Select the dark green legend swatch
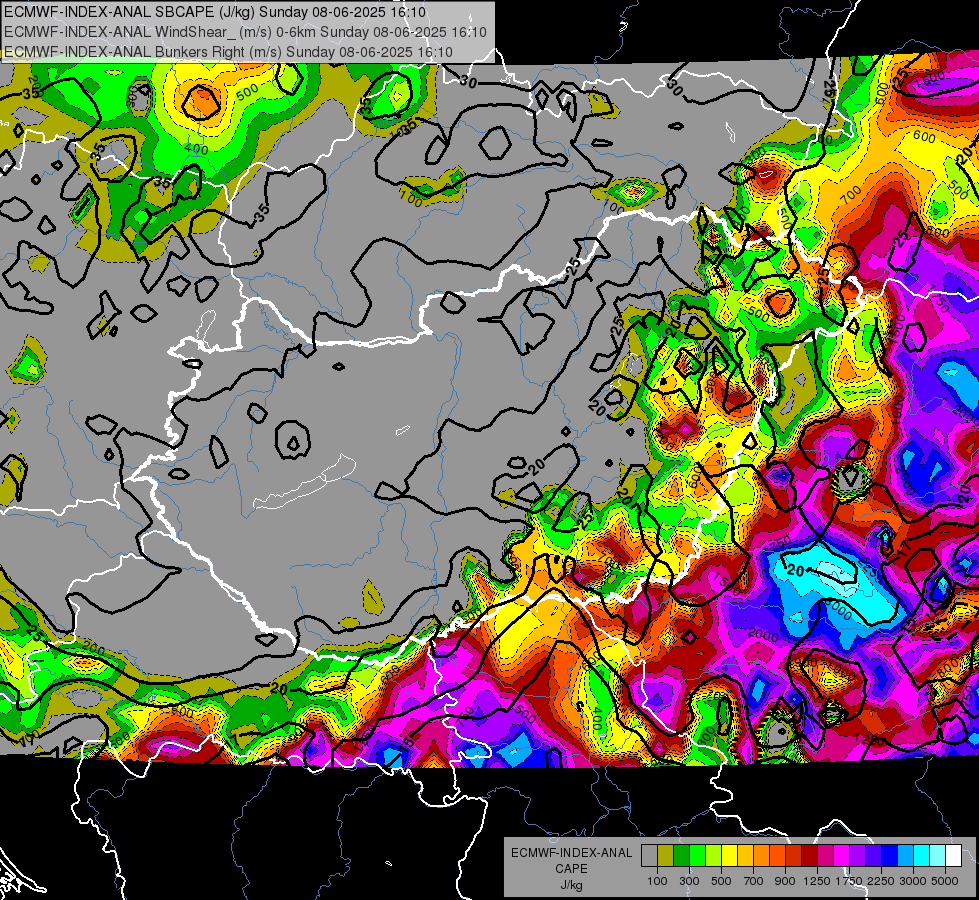979x900 pixels. click(x=681, y=856)
